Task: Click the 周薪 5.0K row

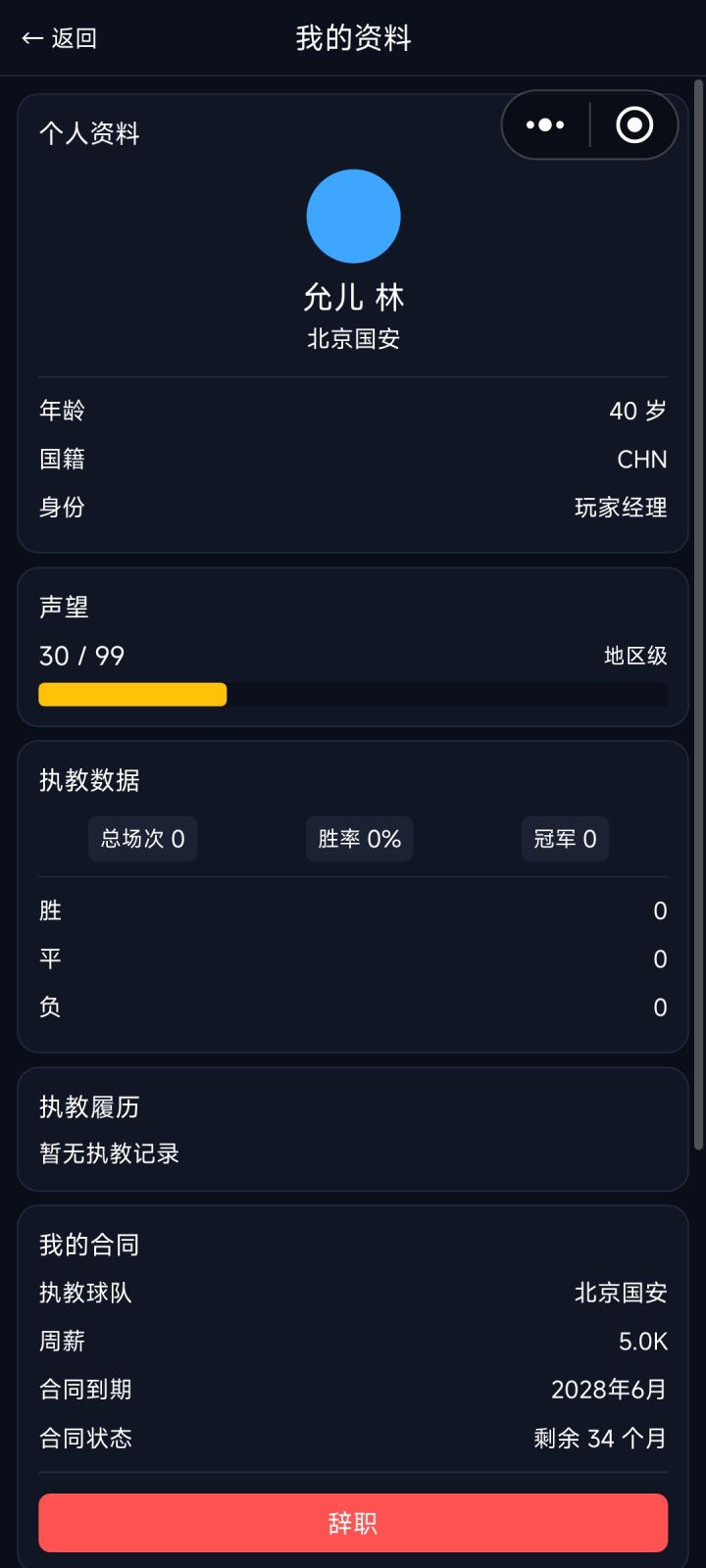Action: [353, 1341]
